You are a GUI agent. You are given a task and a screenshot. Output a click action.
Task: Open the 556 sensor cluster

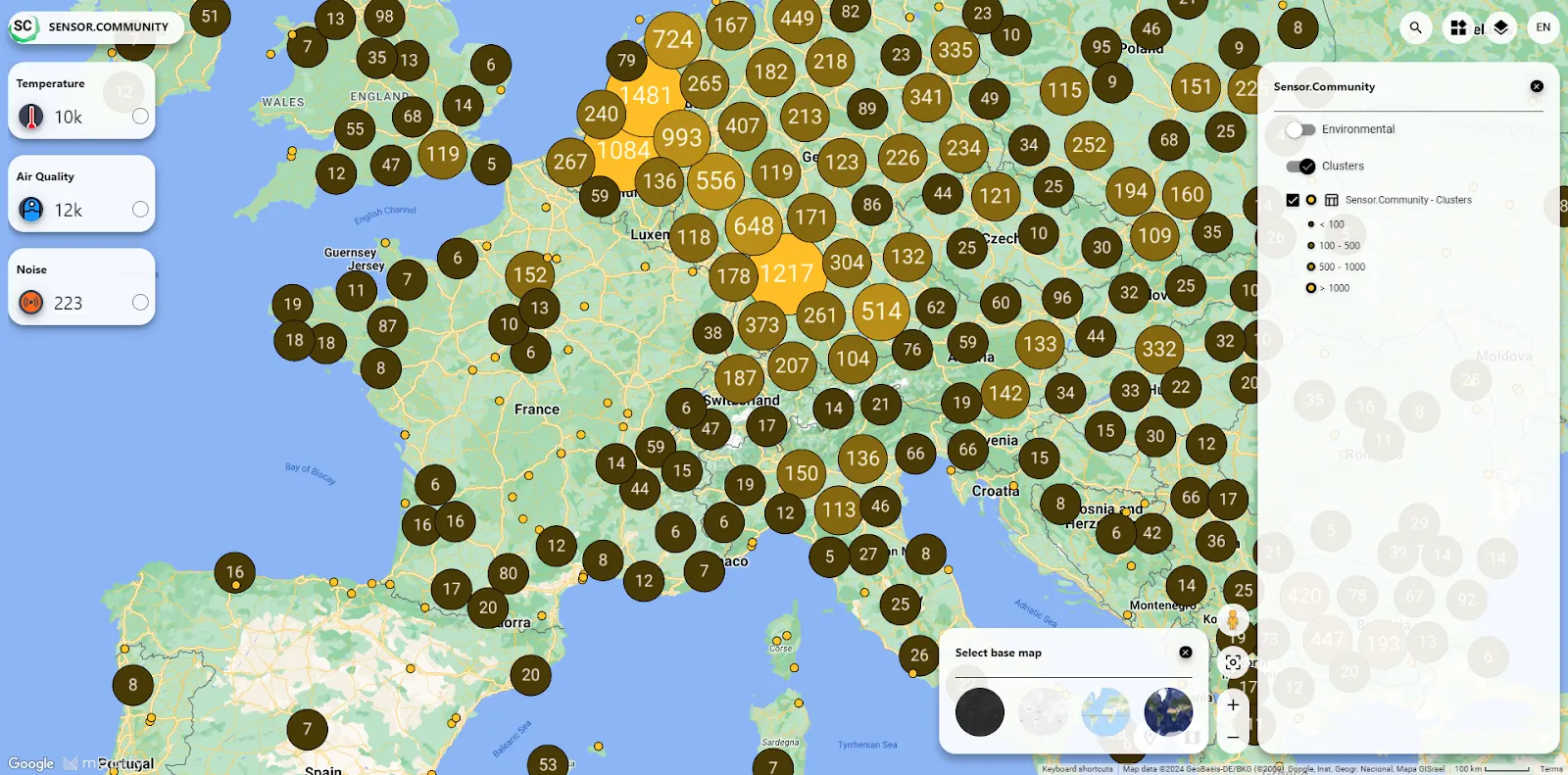tap(715, 181)
